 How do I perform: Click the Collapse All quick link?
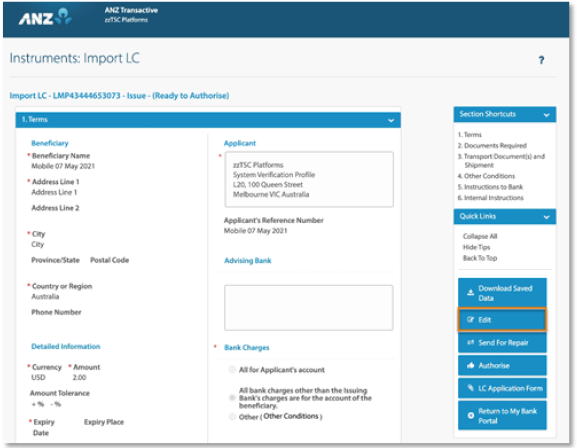pos(480,236)
